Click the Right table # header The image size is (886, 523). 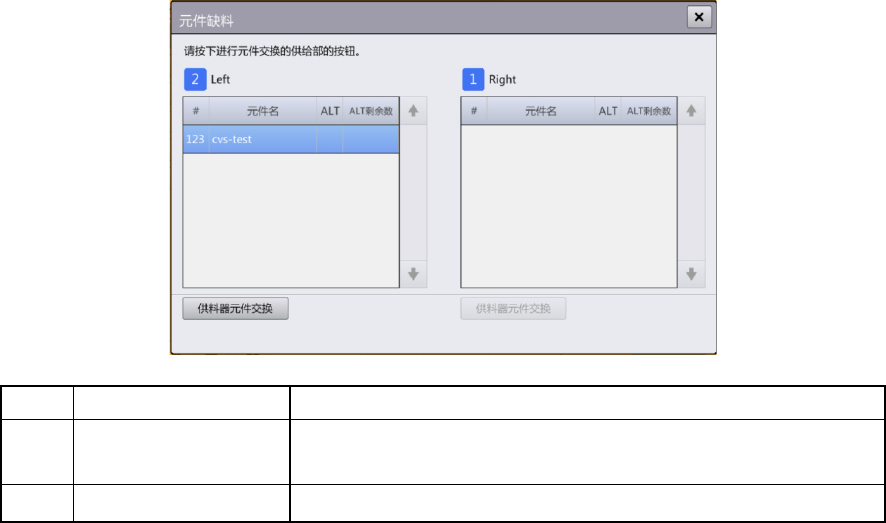pyautogui.click(x=474, y=111)
